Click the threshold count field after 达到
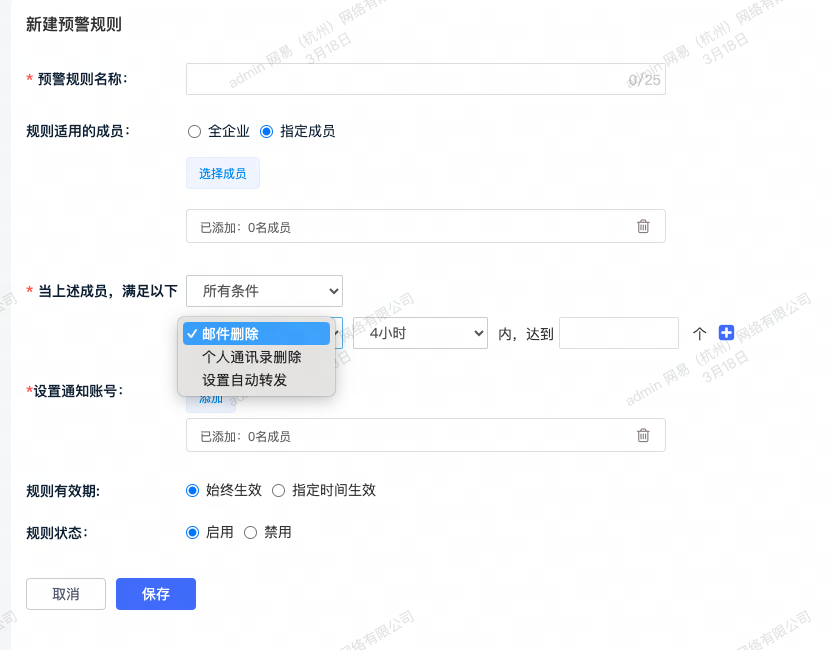Viewport: 834px width, 650px height. point(619,334)
